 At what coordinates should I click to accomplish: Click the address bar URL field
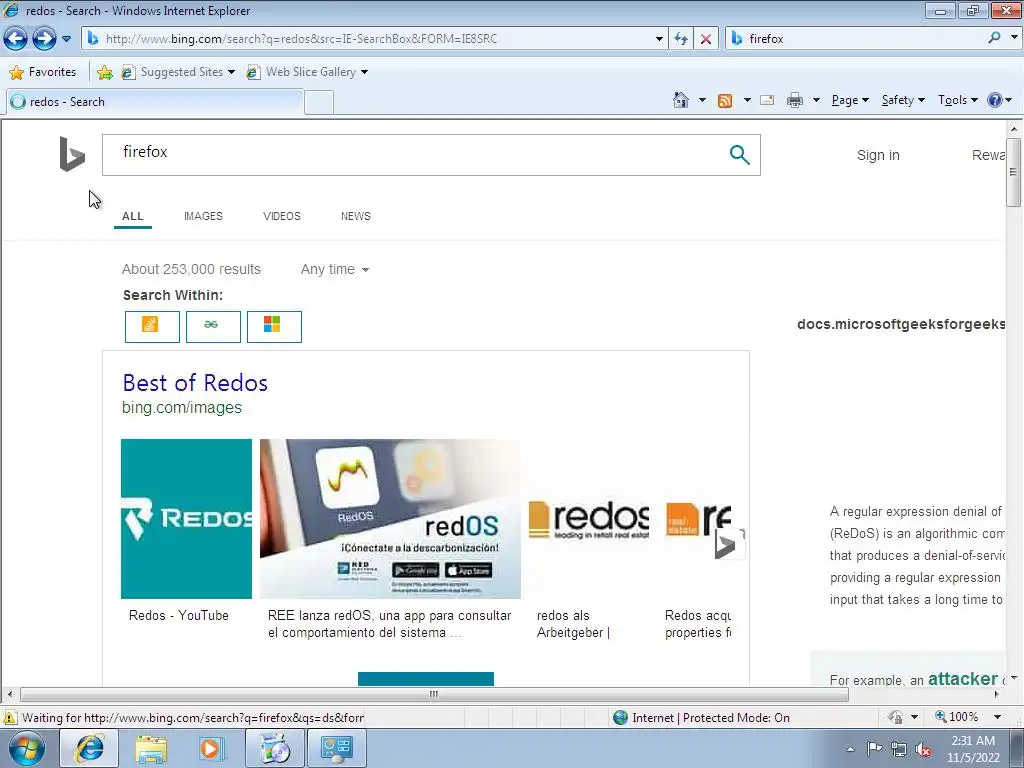[x=369, y=39]
